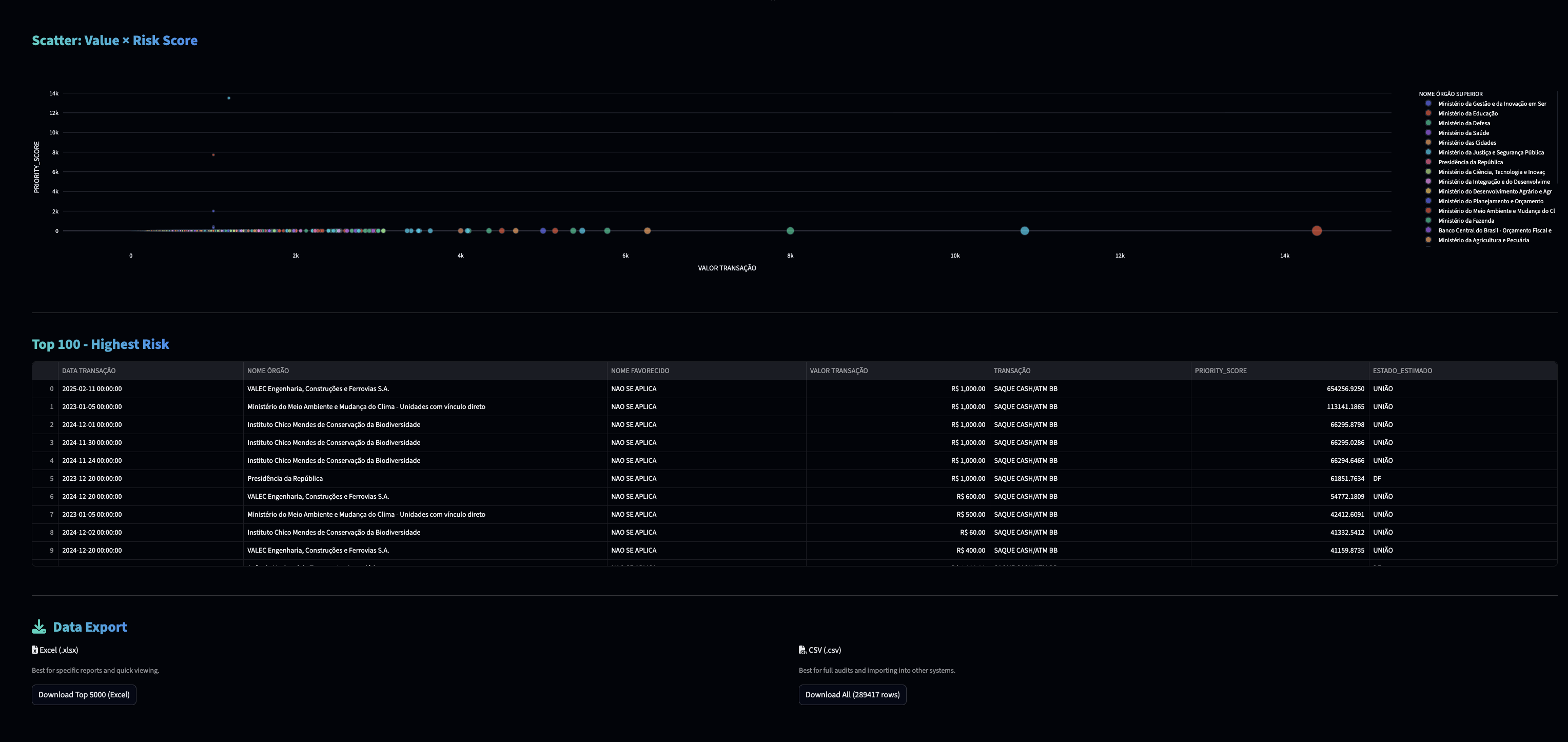Click the Excel file icon
This screenshot has width=1568, height=742.
pyautogui.click(x=35, y=650)
